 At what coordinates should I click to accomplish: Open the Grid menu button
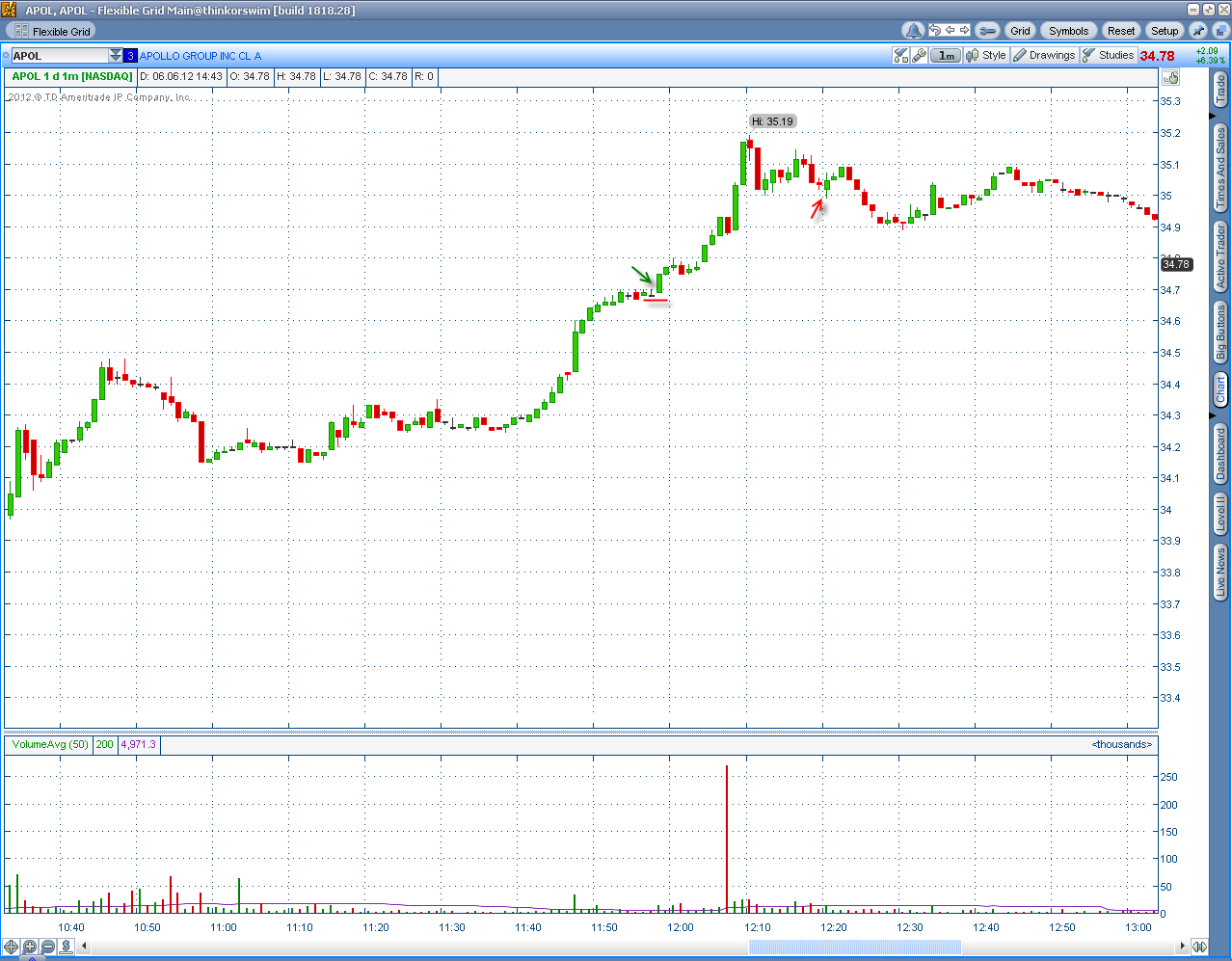pyautogui.click(x=1020, y=31)
